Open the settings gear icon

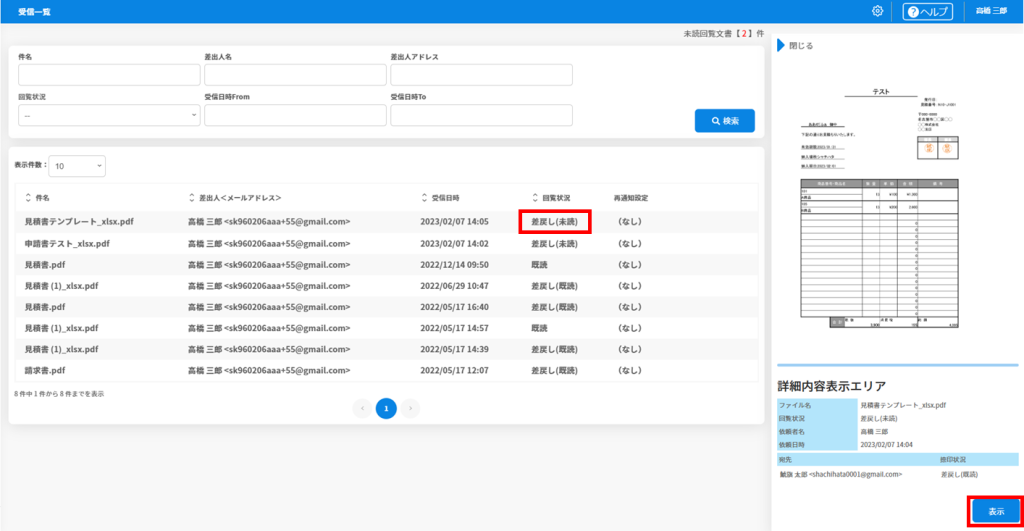point(877,11)
